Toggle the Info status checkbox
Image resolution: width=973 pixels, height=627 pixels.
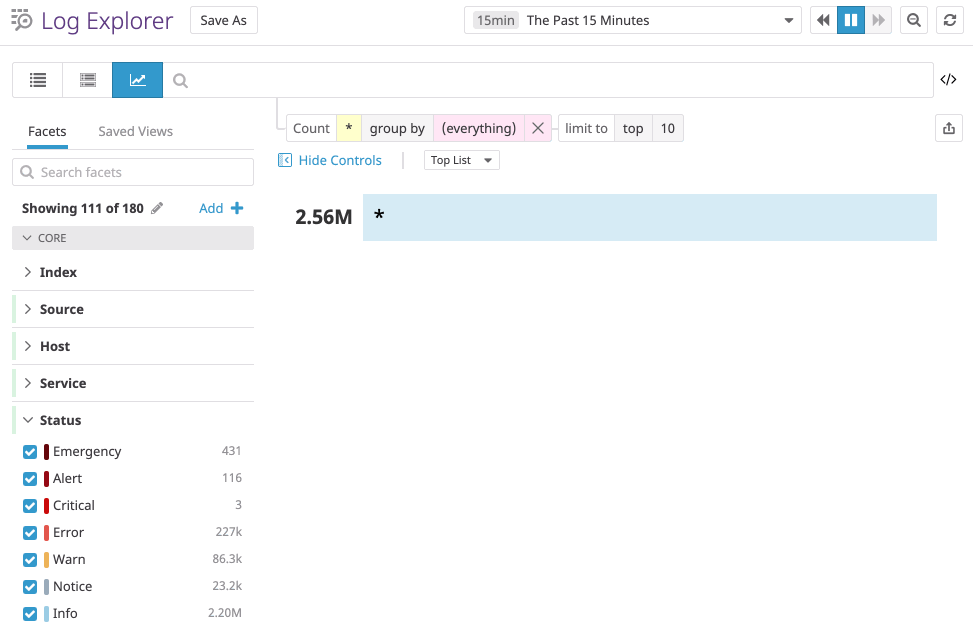point(30,614)
